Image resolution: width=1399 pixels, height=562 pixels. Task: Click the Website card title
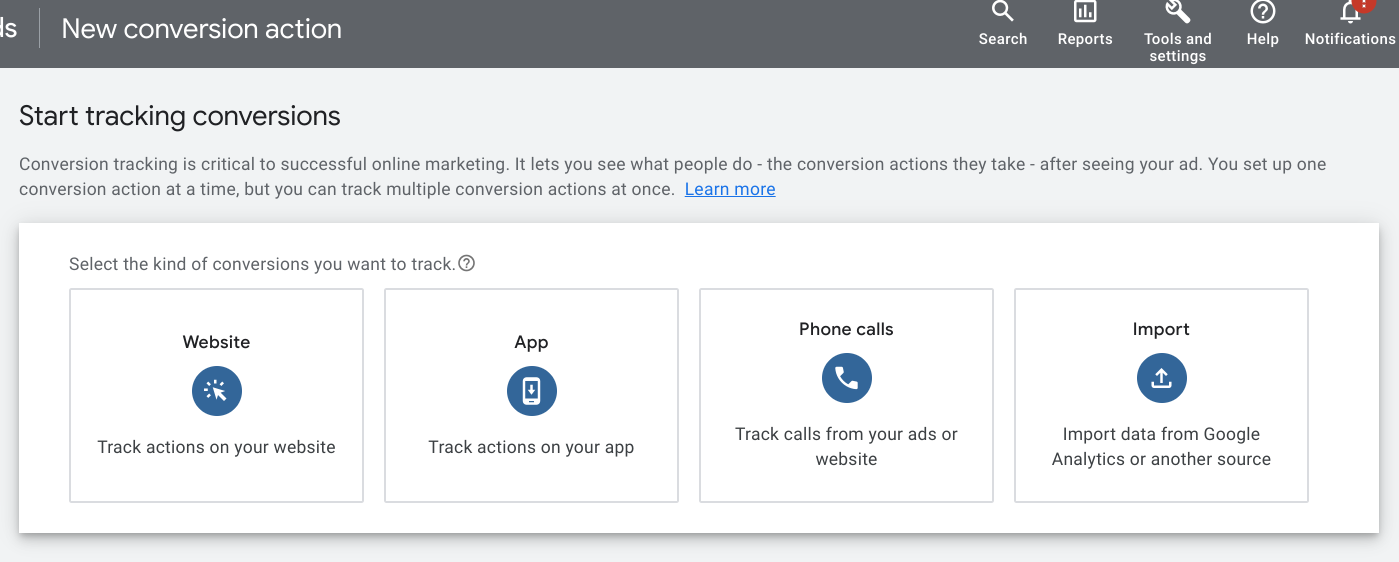216,342
